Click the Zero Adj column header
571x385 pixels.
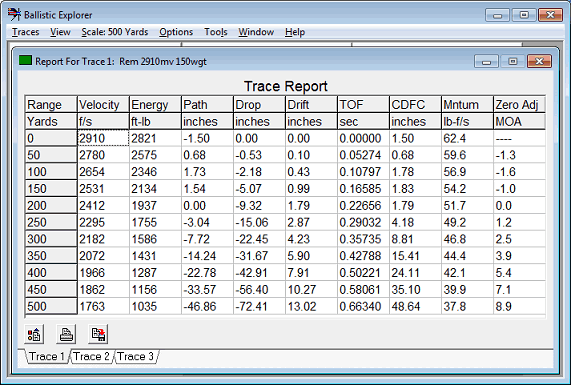pyautogui.click(x=519, y=105)
